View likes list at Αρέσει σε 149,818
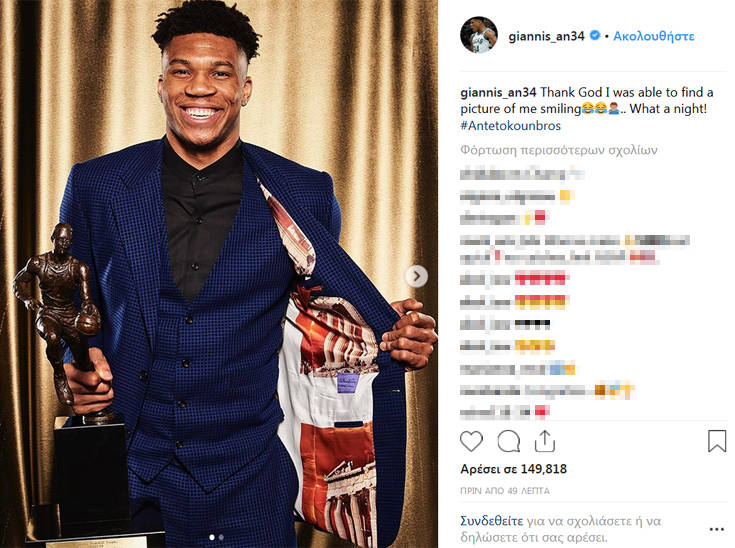Screen dimensions: 735x548 pyautogui.click(x=513, y=469)
